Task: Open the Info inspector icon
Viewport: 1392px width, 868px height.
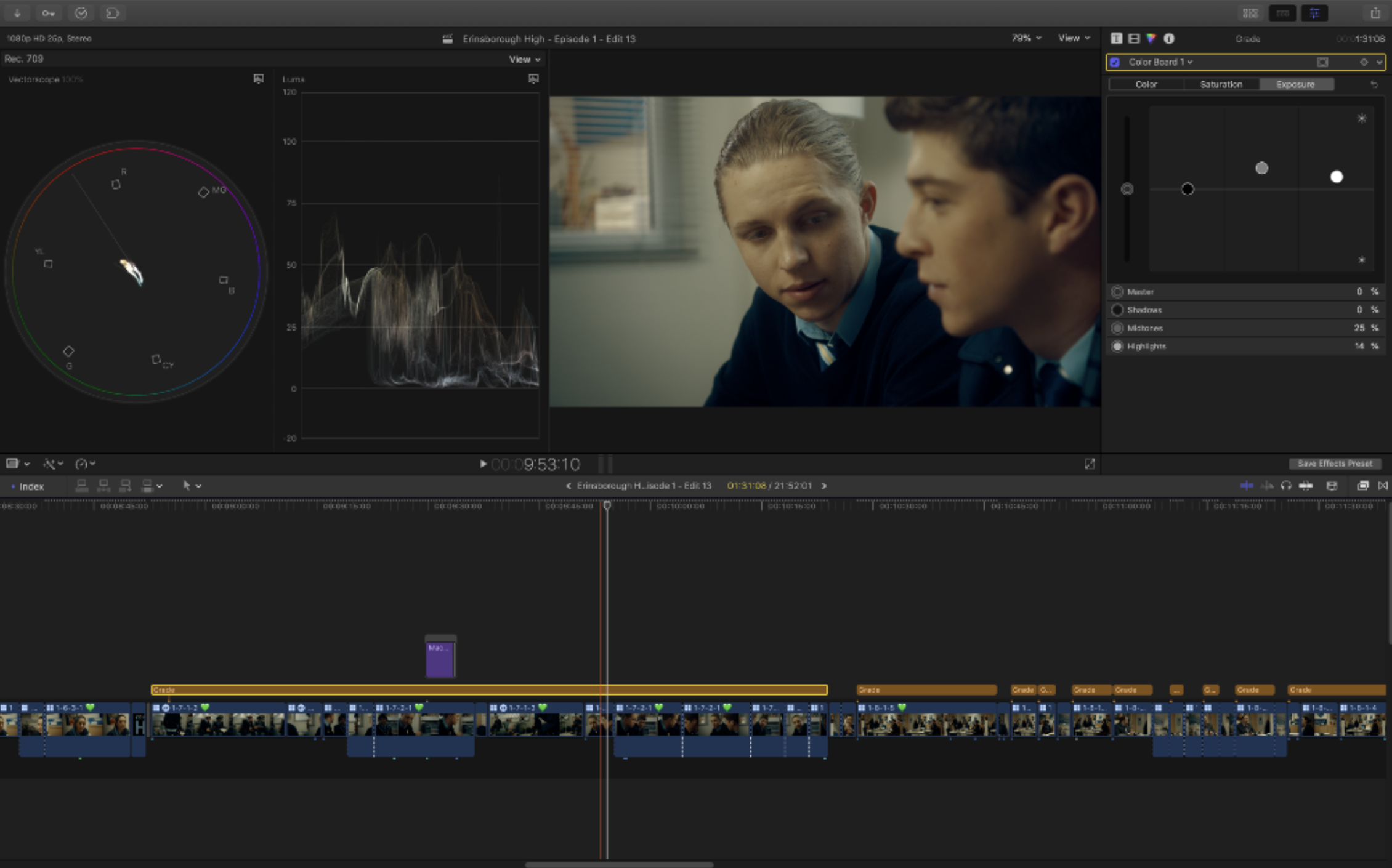Action: pyautogui.click(x=1168, y=38)
